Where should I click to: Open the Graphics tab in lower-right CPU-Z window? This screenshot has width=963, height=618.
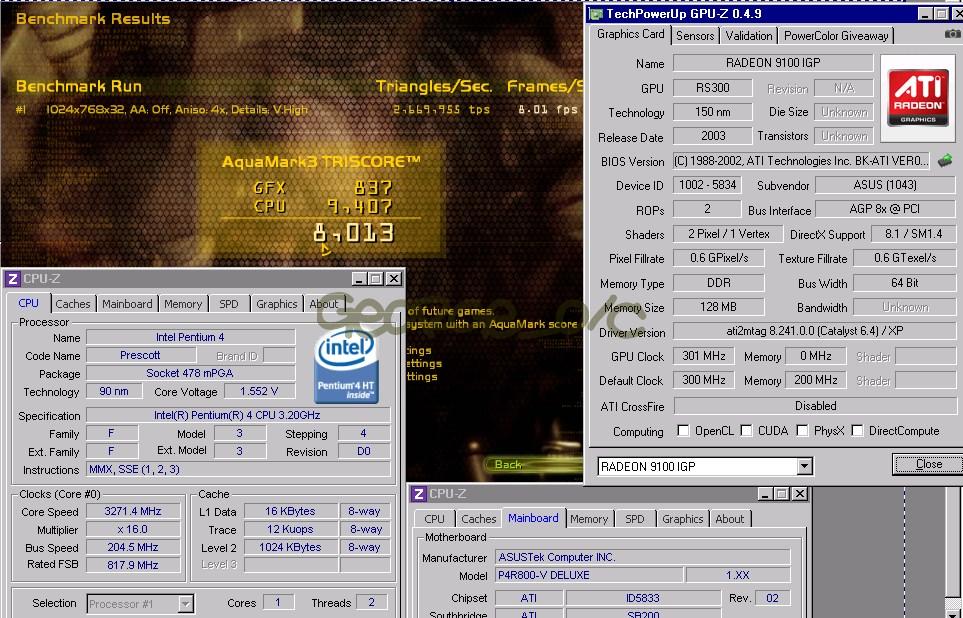[x=682, y=519]
